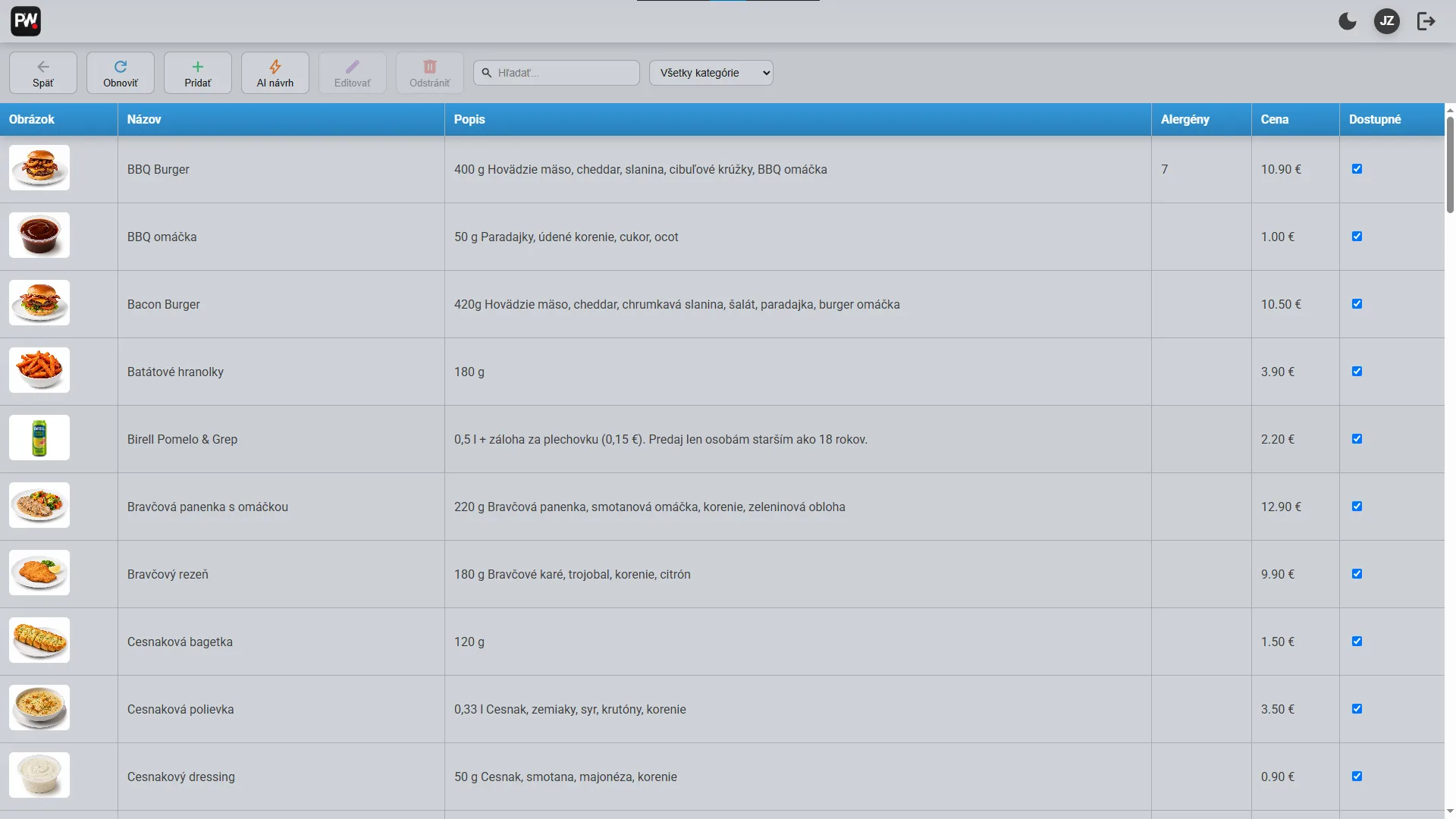
Task: Click the Odstrániť trash button
Action: (x=430, y=73)
